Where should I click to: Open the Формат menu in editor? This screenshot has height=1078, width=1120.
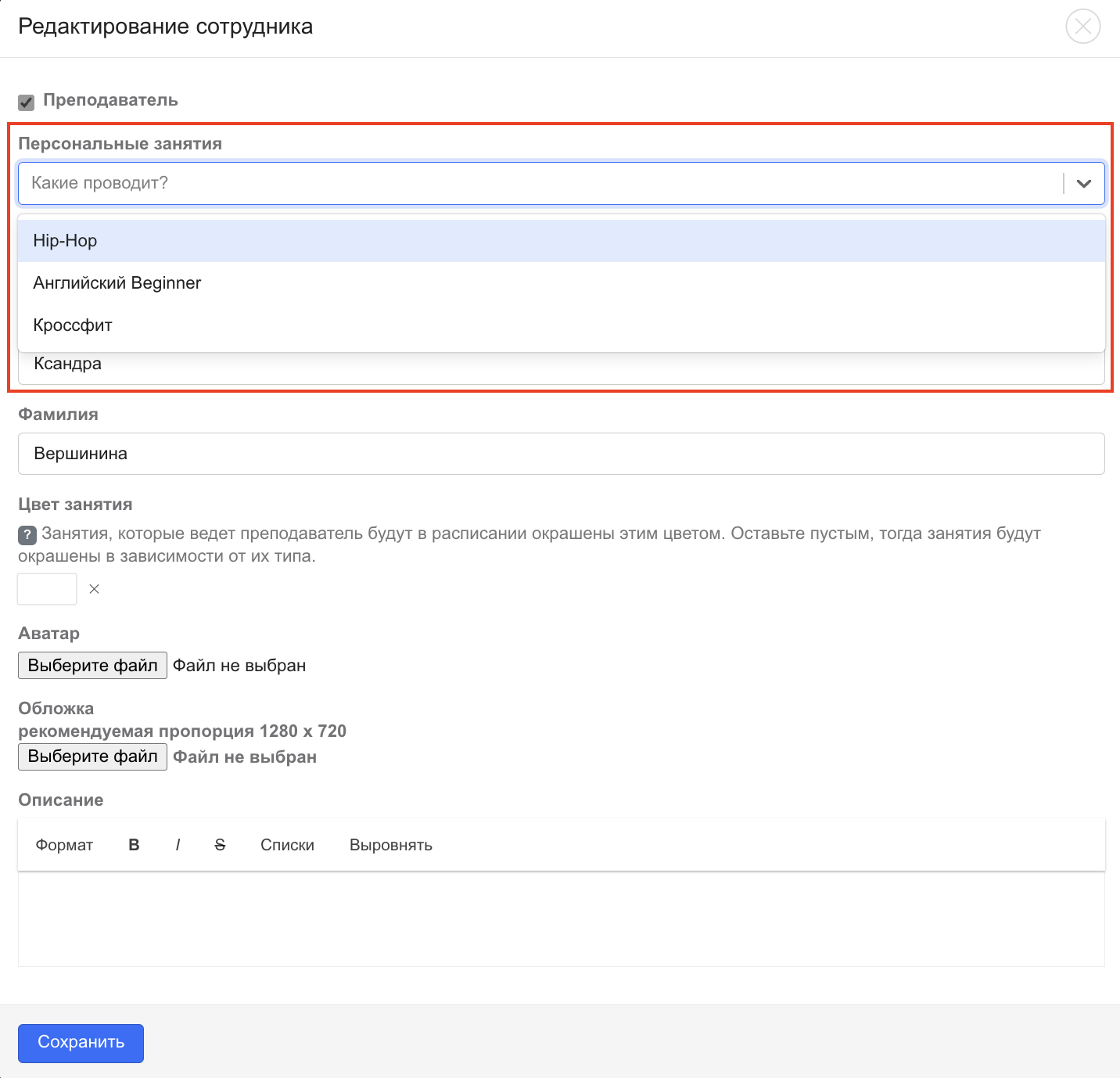point(64,846)
